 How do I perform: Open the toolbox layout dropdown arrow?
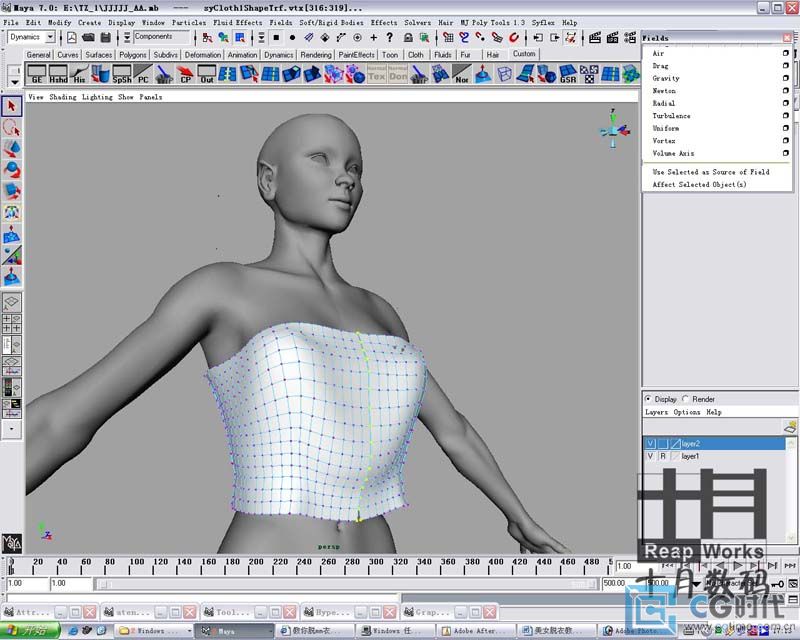(12, 429)
